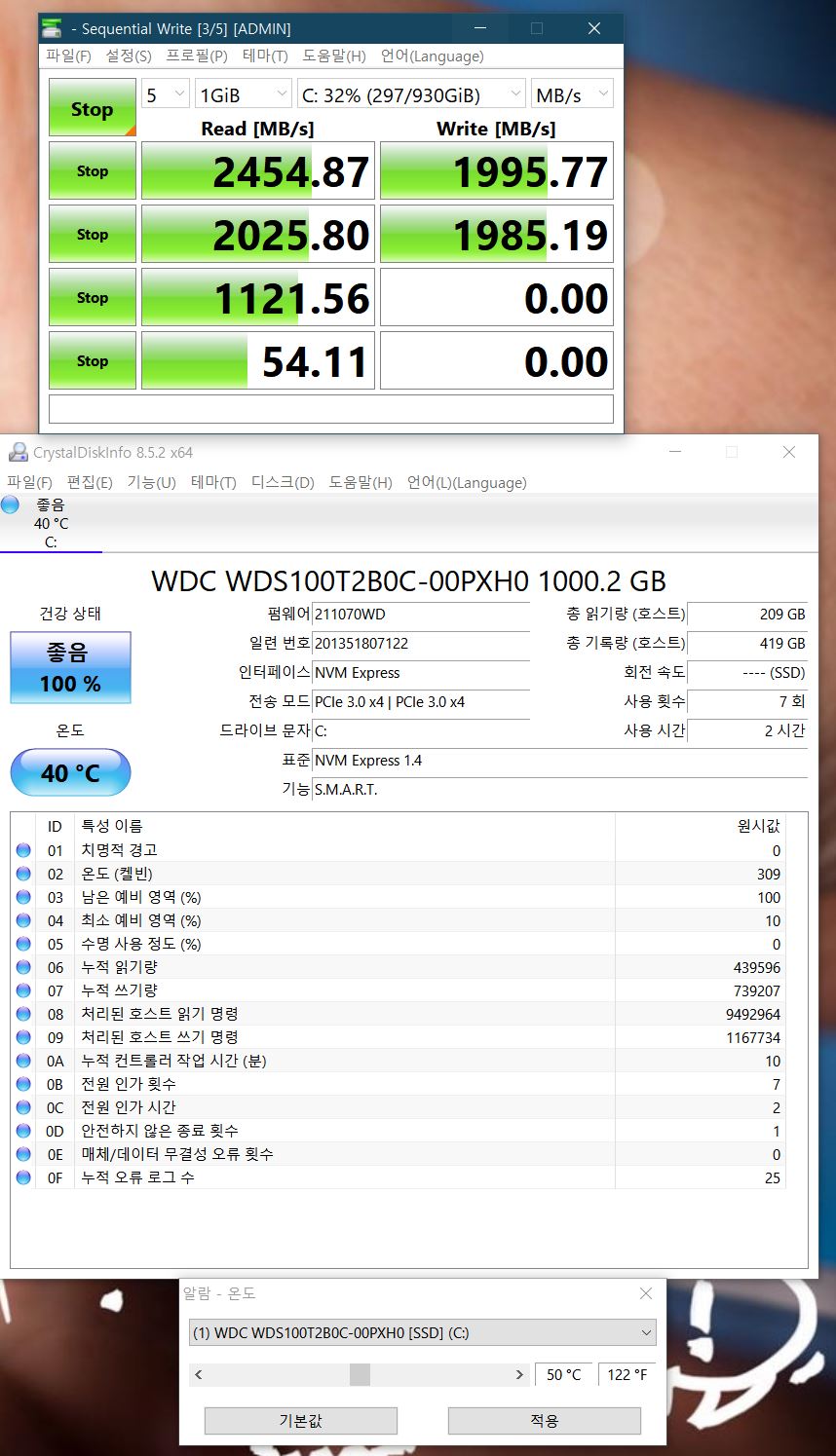
Task: Click the temperature alarm slider thumb
Action: click(x=360, y=1374)
